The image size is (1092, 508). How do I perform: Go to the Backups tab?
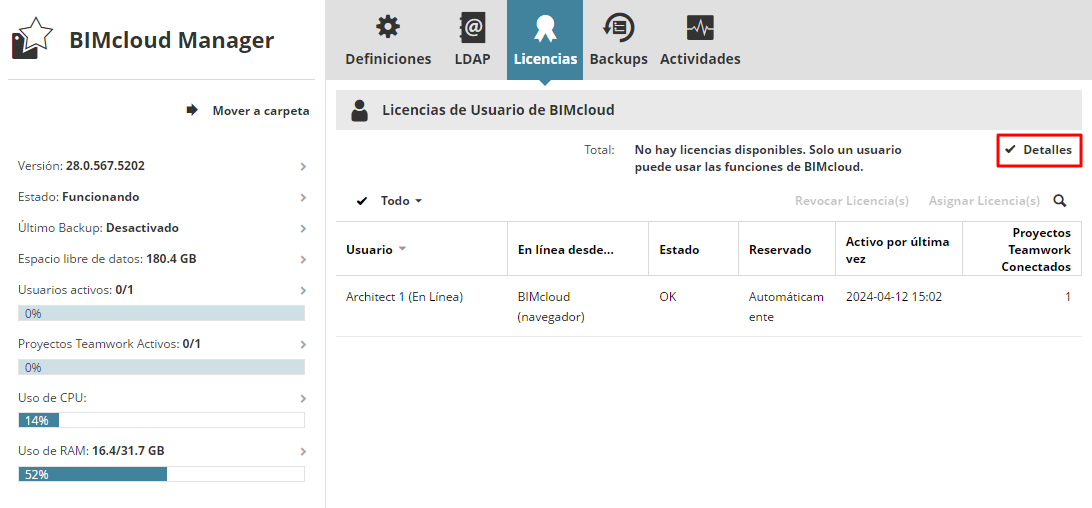tap(618, 40)
